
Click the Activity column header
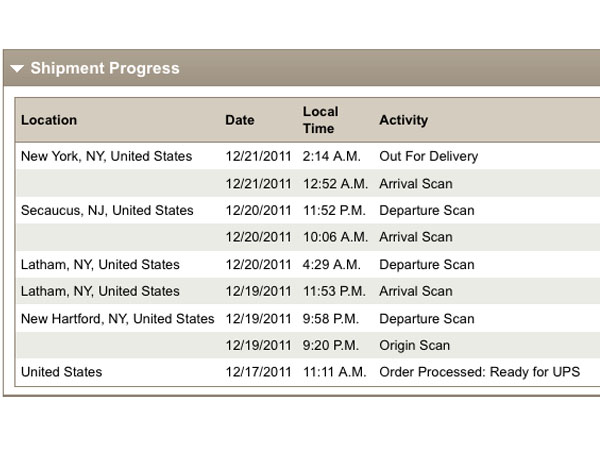403,120
